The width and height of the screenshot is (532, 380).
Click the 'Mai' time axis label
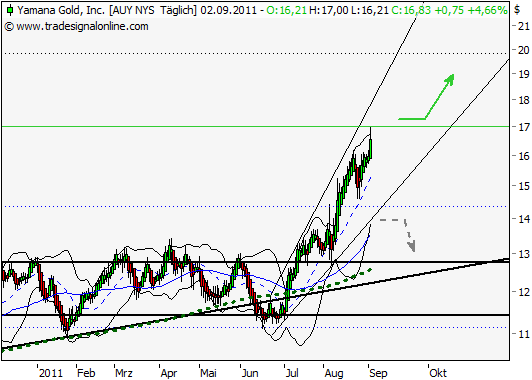(208, 373)
